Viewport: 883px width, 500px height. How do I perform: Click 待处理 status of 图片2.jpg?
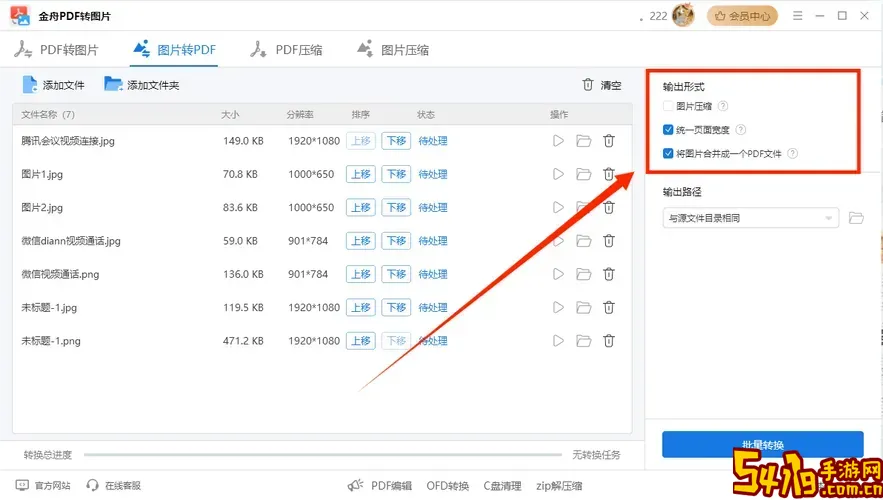[x=432, y=208]
